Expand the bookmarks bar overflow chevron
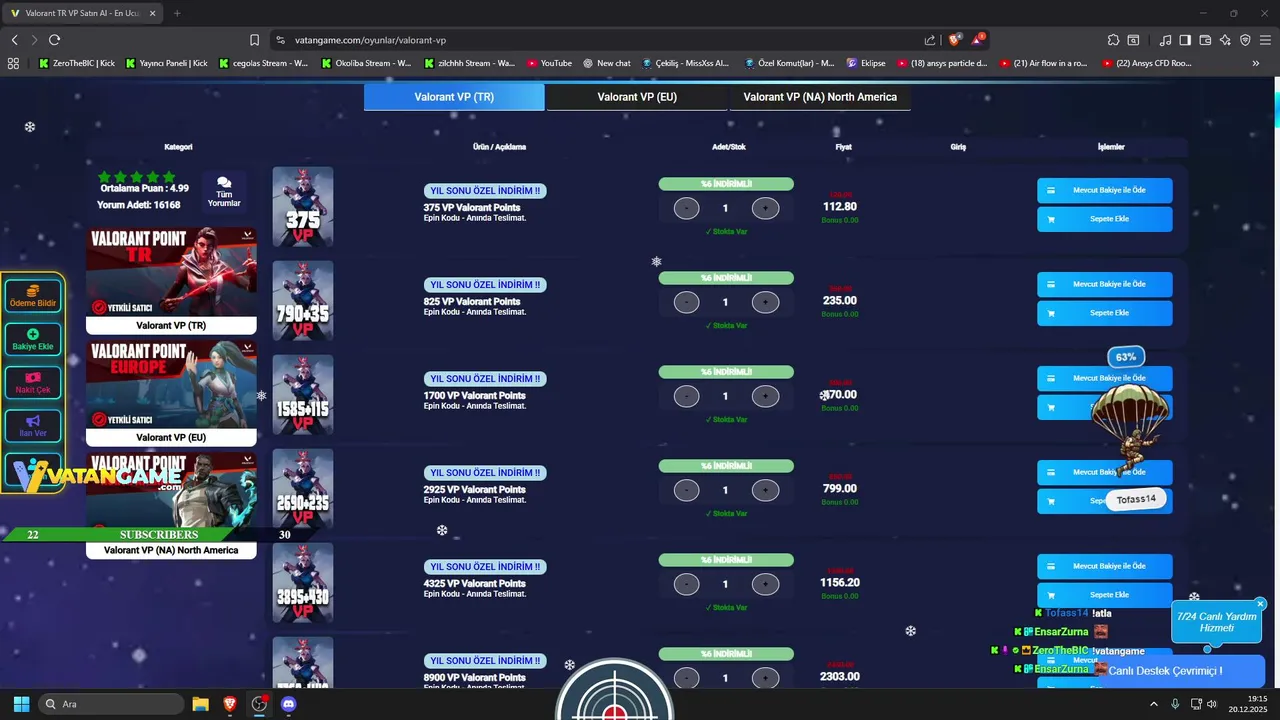This screenshot has width=1280, height=720. click(1256, 63)
